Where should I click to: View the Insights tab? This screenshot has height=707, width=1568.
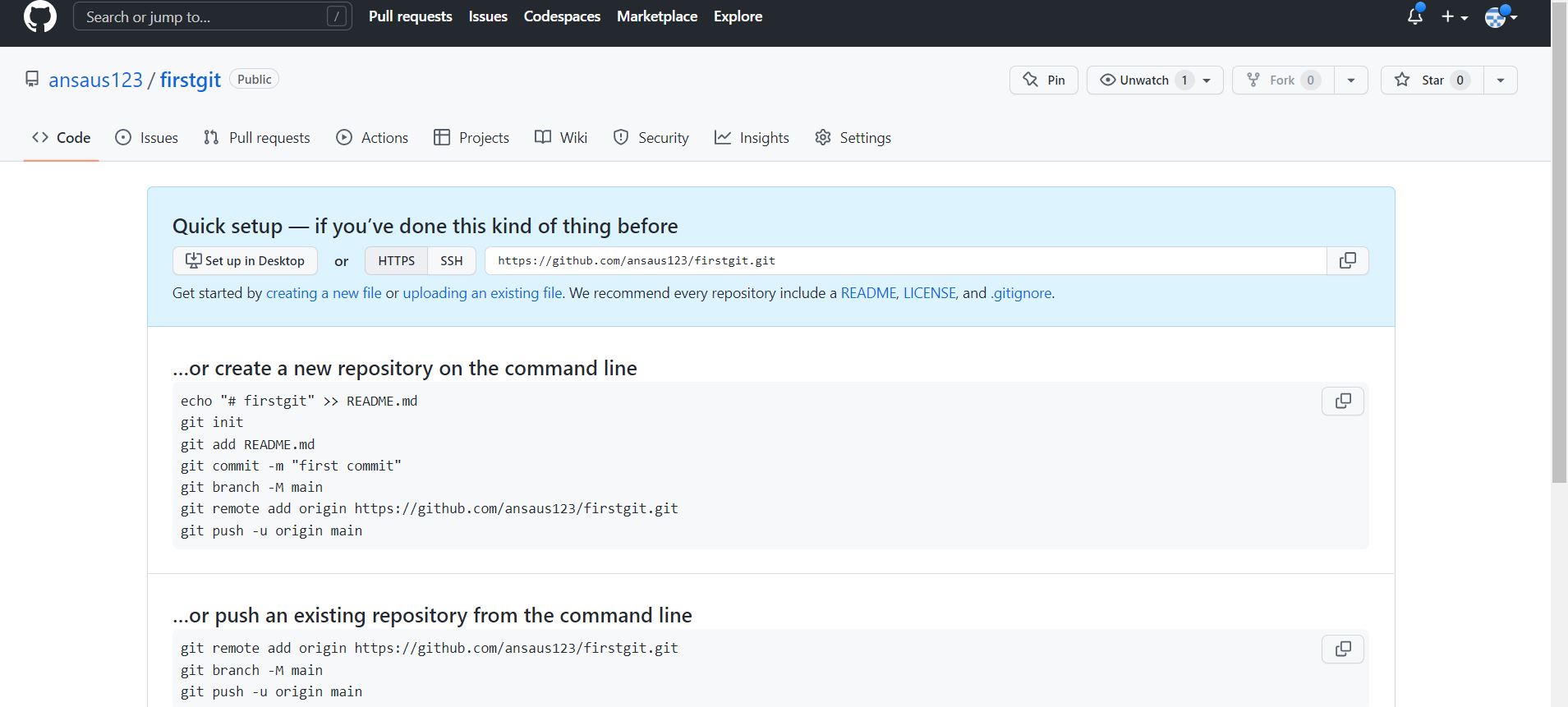tap(752, 137)
